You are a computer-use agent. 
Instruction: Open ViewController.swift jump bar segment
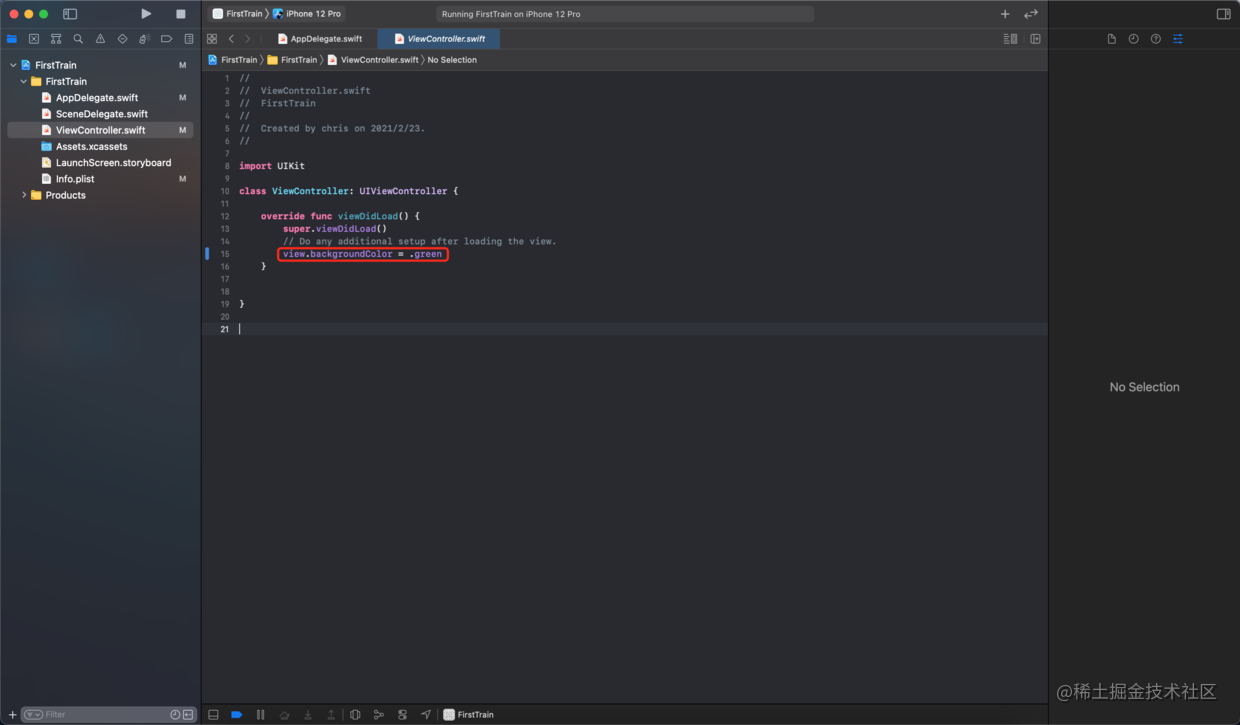pos(373,60)
